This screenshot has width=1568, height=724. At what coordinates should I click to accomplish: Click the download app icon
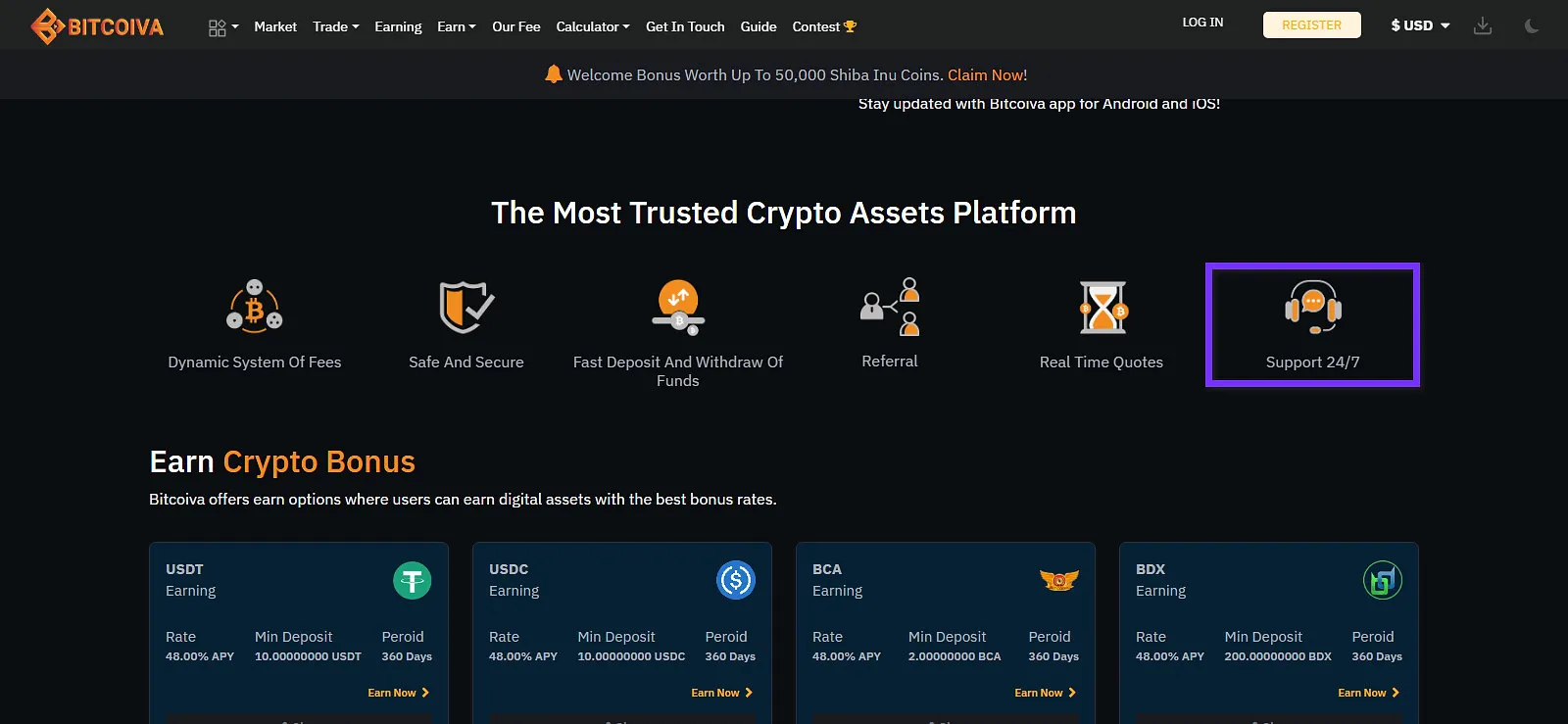click(1483, 26)
